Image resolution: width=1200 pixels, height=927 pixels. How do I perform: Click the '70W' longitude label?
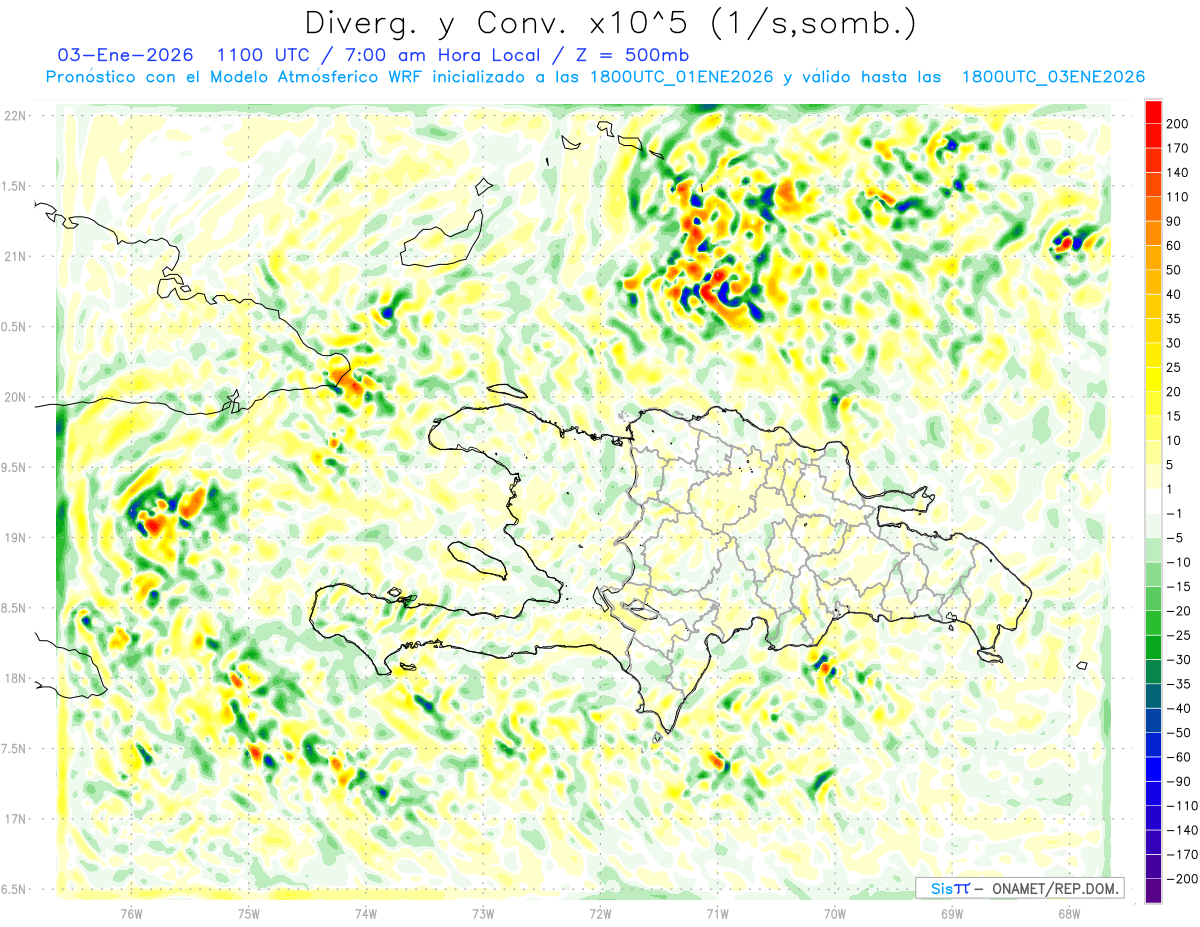click(x=835, y=914)
